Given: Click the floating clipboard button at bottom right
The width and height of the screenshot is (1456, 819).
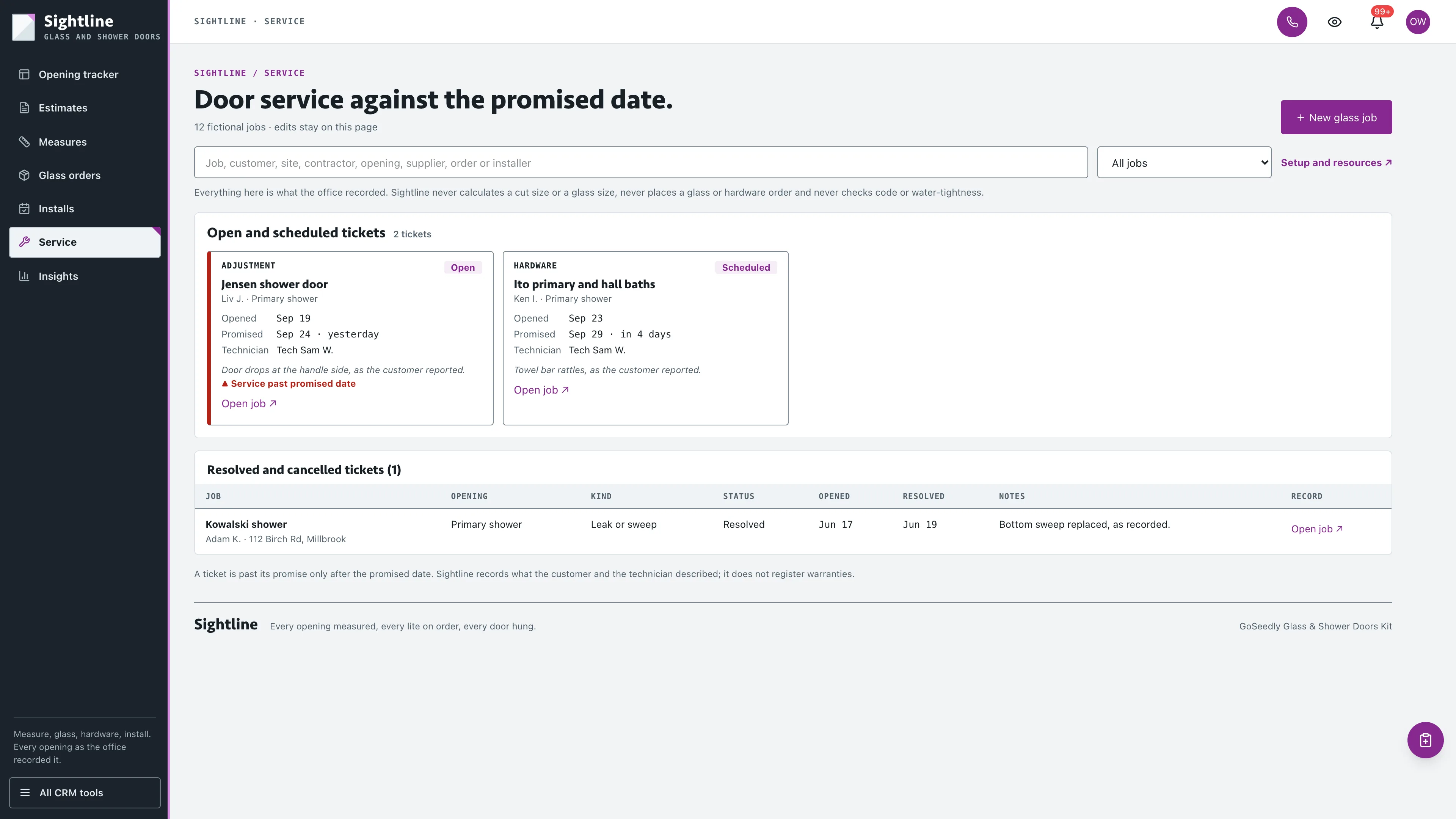Looking at the screenshot, I should coord(1425,740).
